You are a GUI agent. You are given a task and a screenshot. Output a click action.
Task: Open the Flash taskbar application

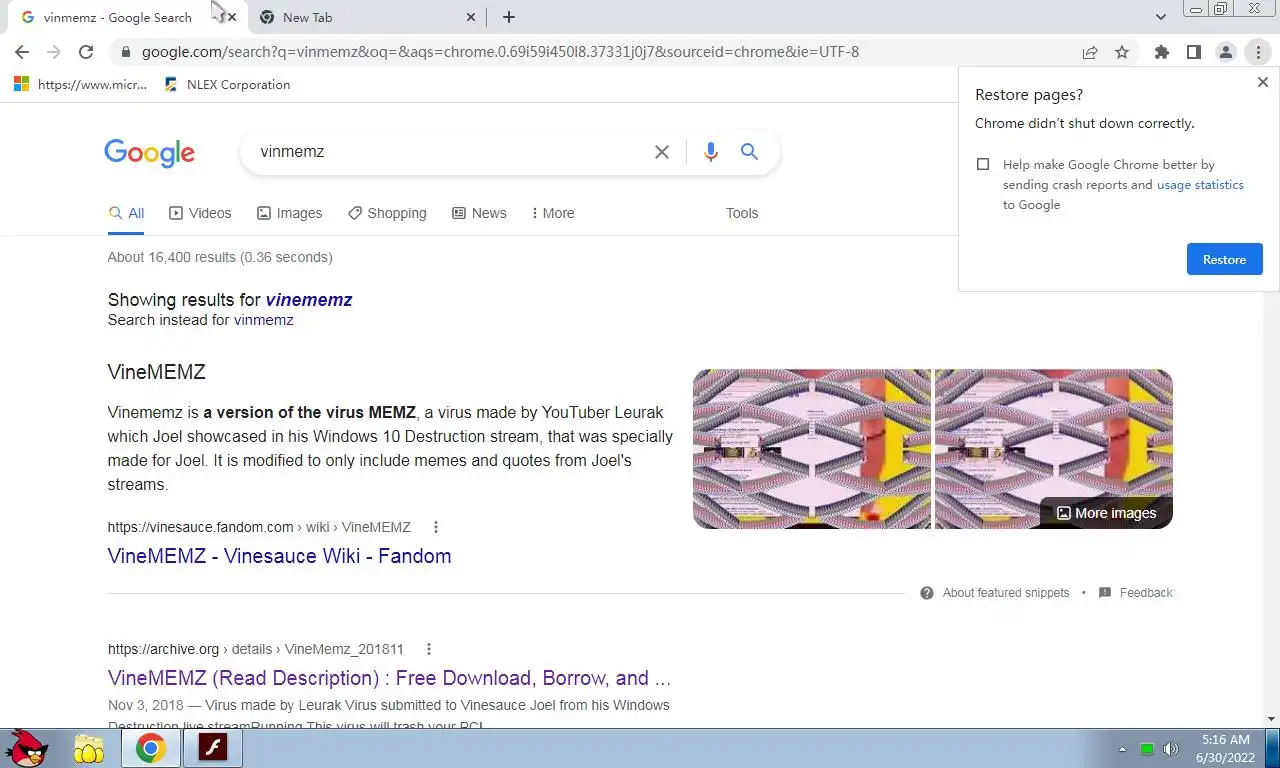213,748
